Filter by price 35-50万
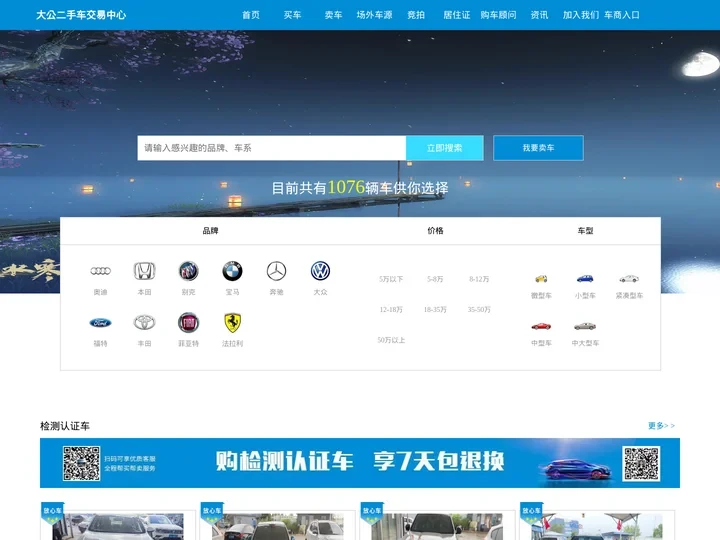Screen dimensions: 720x540 pyautogui.click(x=479, y=309)
